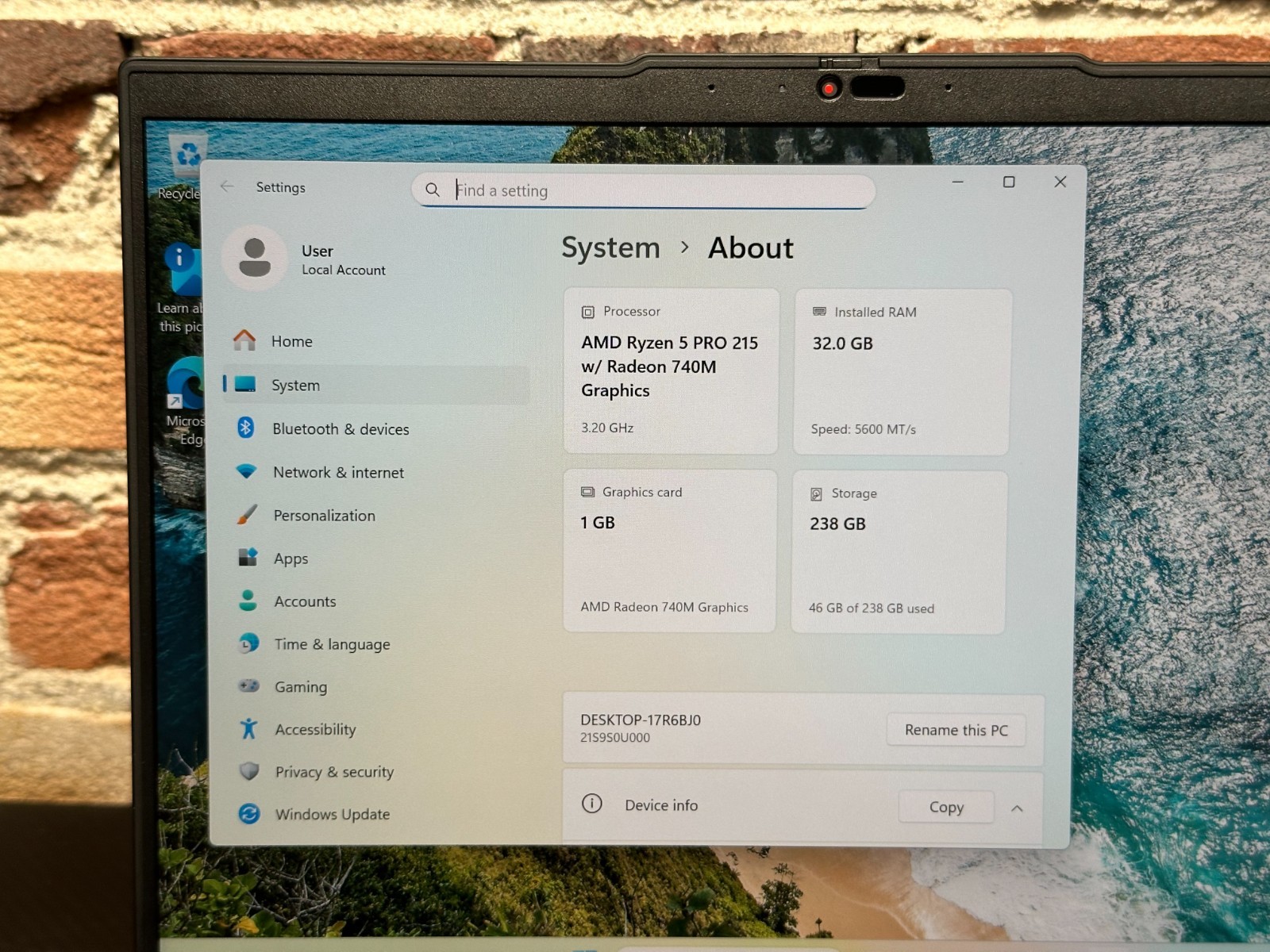Click the Device info circle icon
This screenshot has width=1270, height=952.
pyautogui.click(x=592, y=804)
